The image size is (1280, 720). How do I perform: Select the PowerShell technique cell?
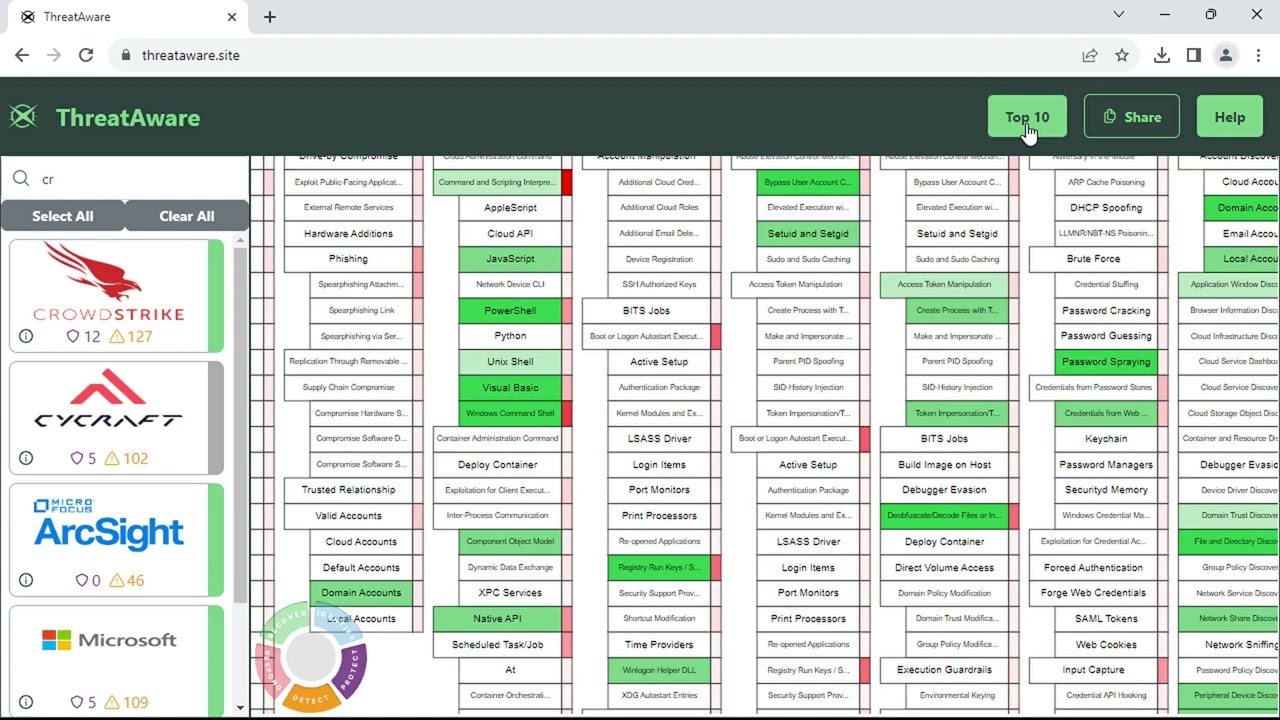(x=510, y=310)
